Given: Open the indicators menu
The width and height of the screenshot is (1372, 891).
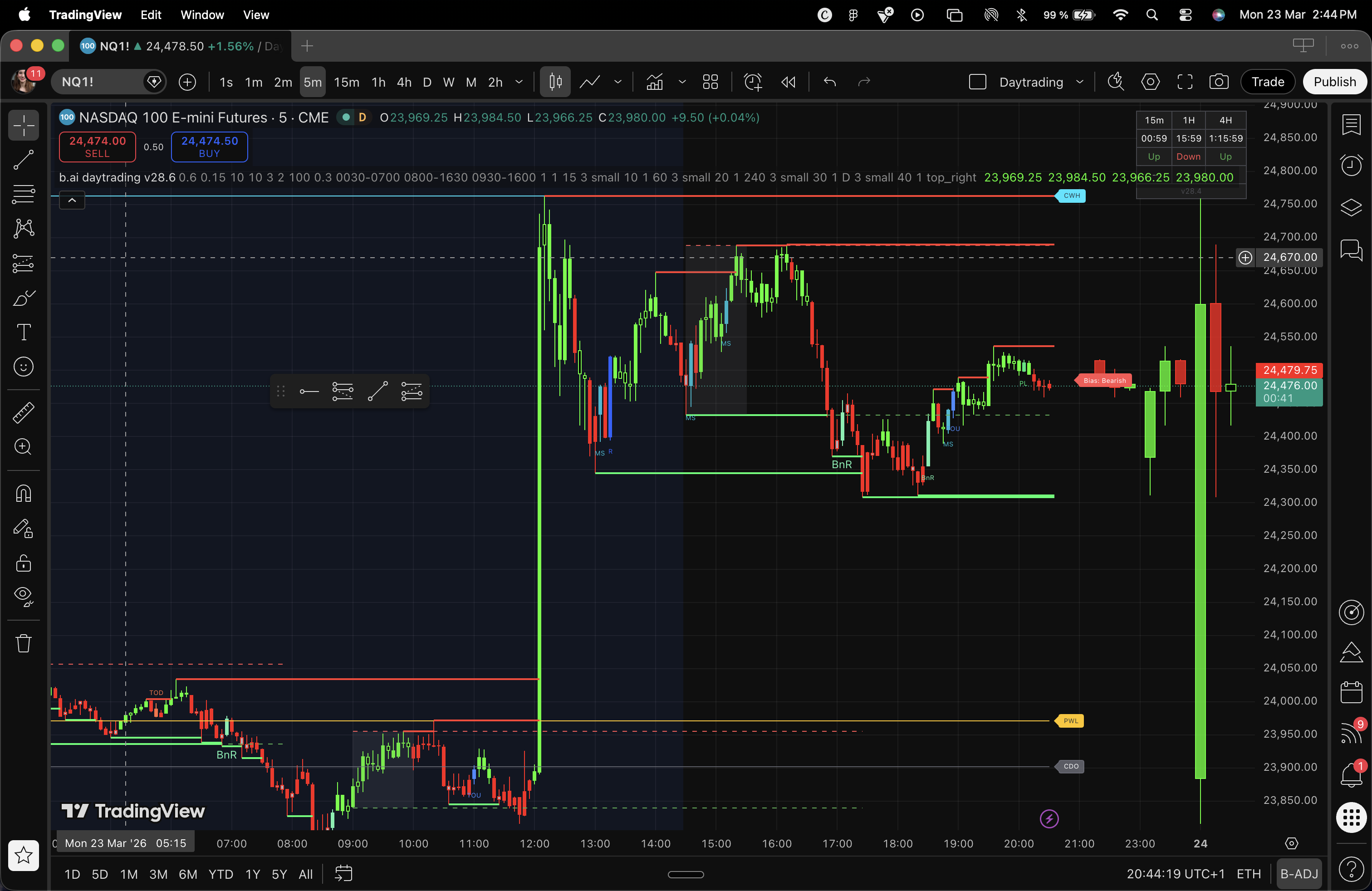Looking at the screenshot, I should tap(654, 82).
